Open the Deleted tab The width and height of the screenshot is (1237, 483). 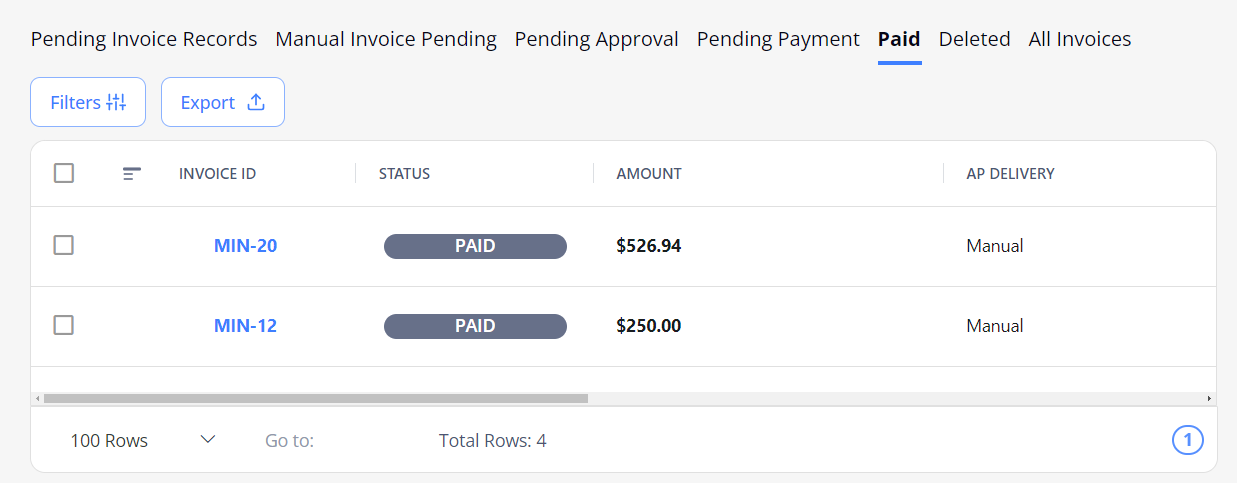pos(974,40)
